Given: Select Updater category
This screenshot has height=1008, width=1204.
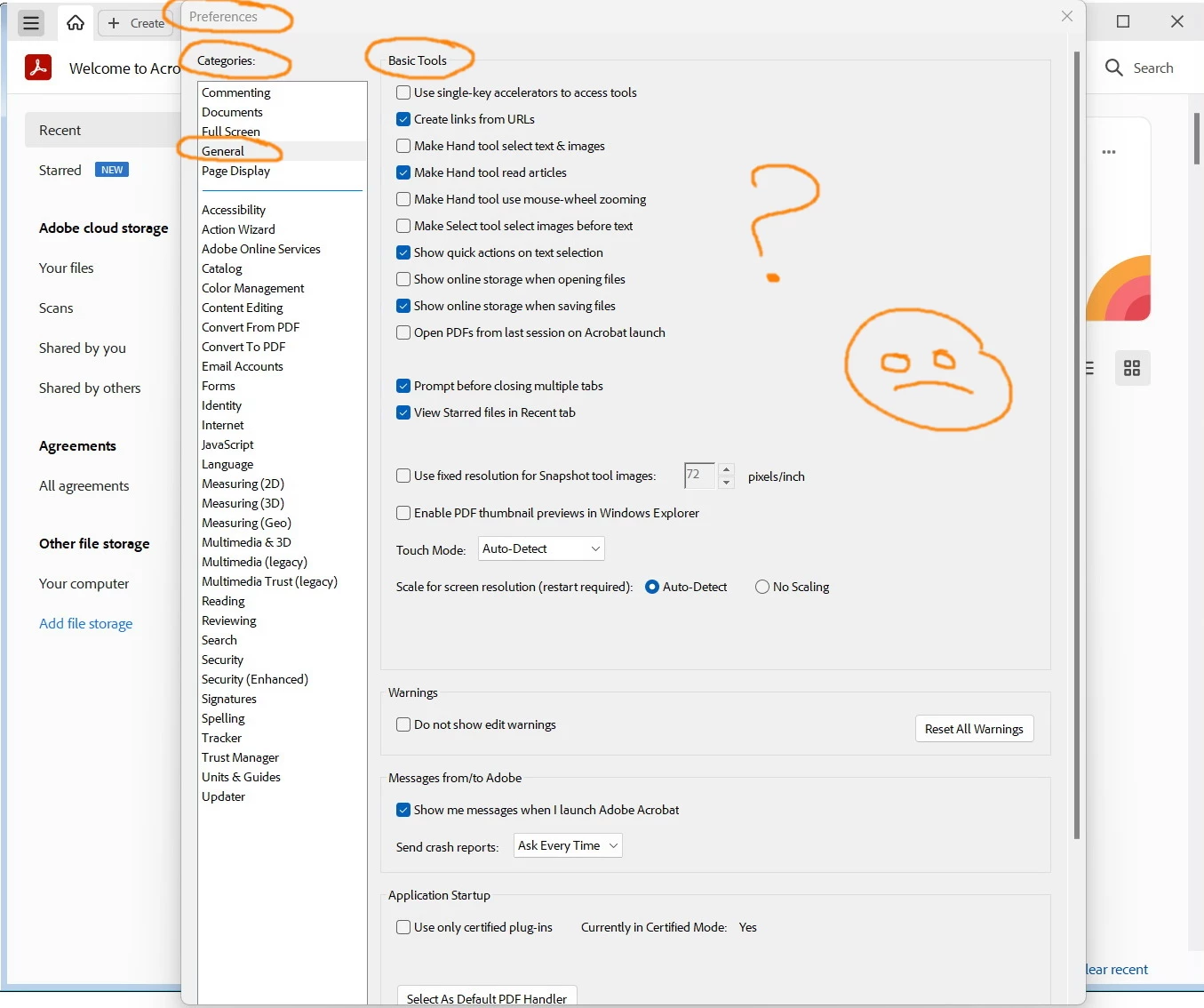Looking at the screenshot, I should 223,796.
